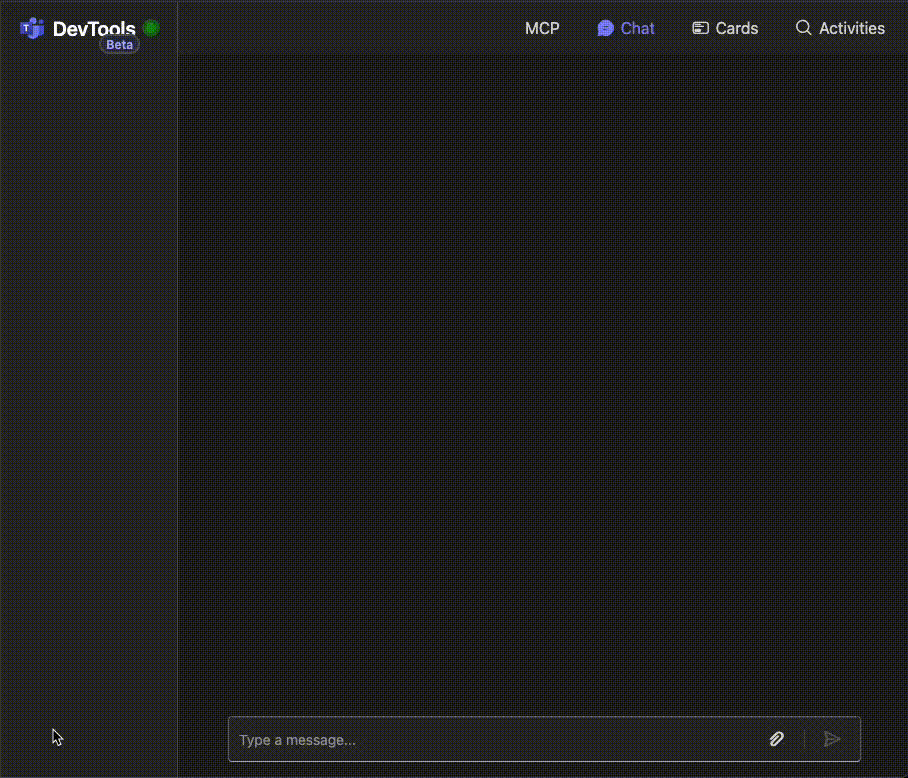The width and height of the screenshot is (908, 778).
Task: Click the Microsoft Teams logo icon
Action: tap(32, 28)
